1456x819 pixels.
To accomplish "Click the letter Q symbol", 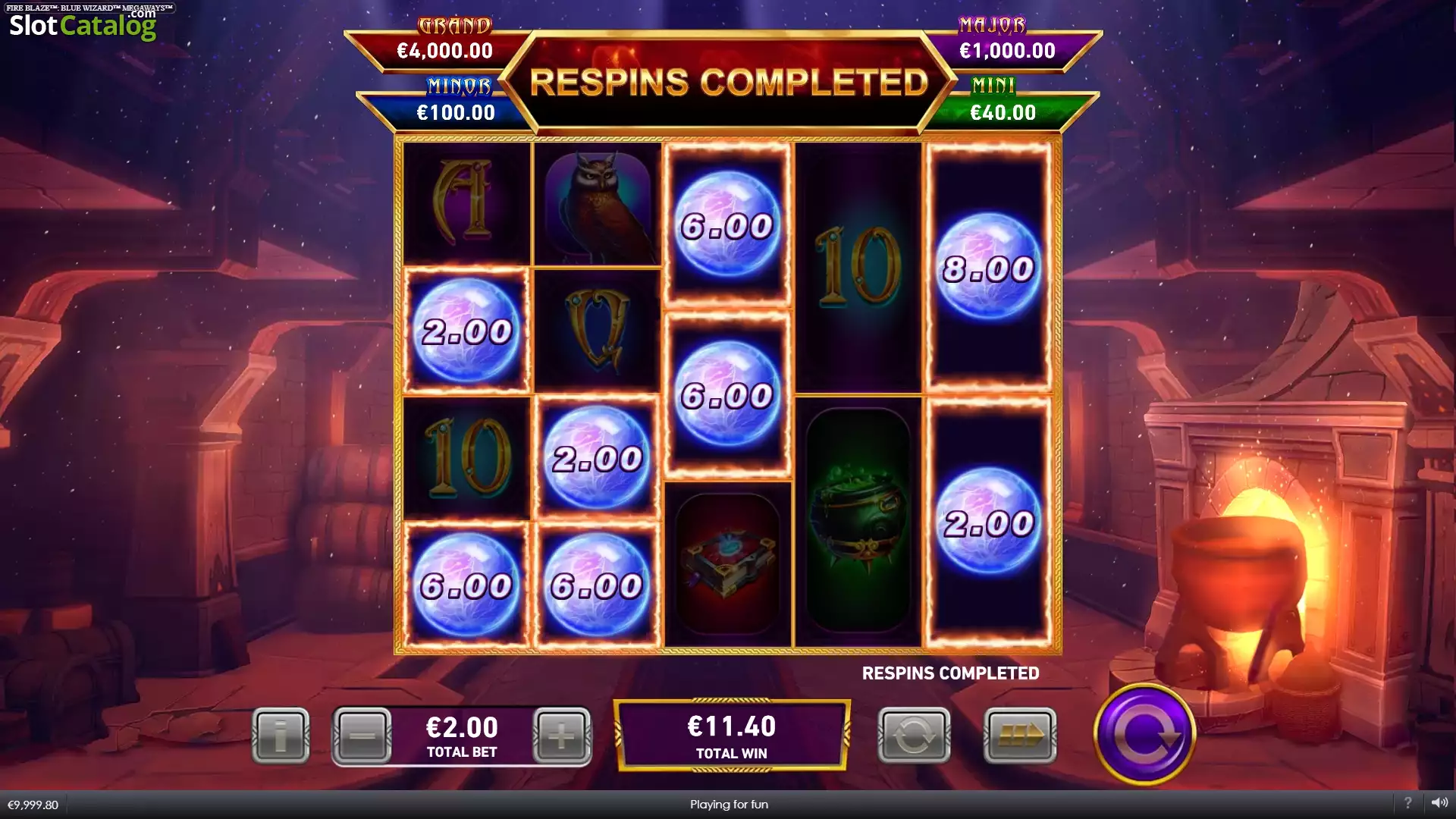I will pyautogui.click(x=597, y=330).
